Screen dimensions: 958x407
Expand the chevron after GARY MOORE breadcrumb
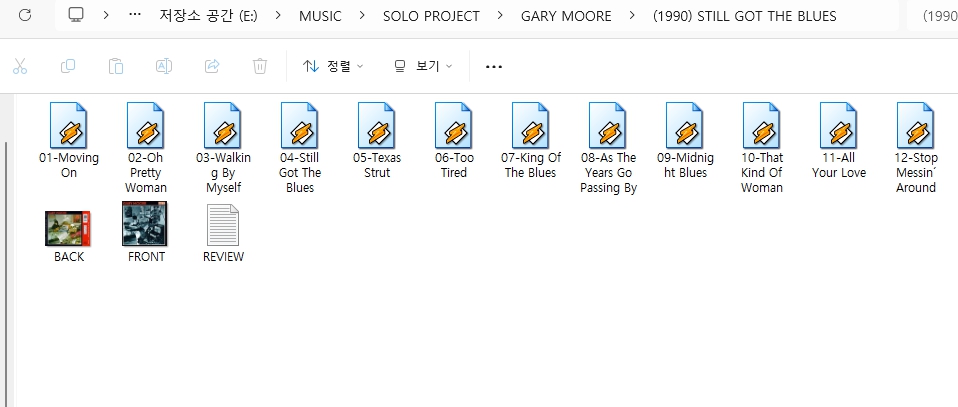632,16
